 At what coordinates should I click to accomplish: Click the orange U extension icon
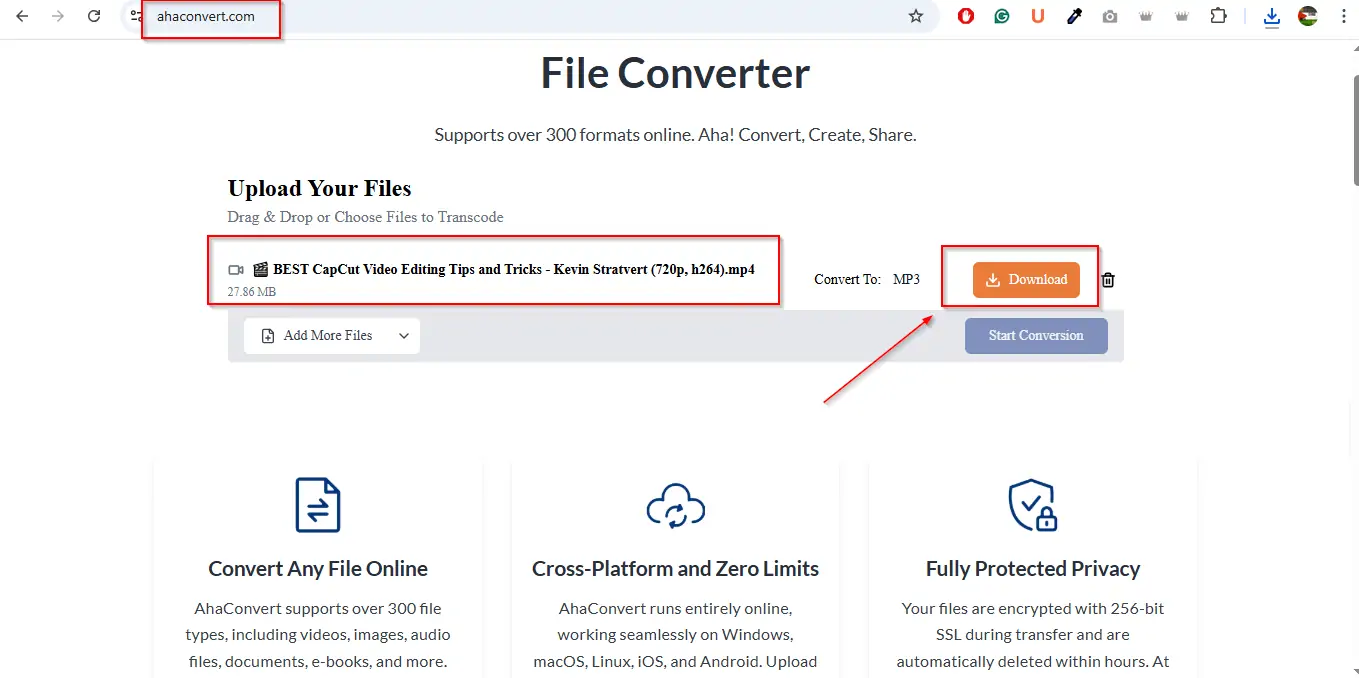coord(1038,16)
